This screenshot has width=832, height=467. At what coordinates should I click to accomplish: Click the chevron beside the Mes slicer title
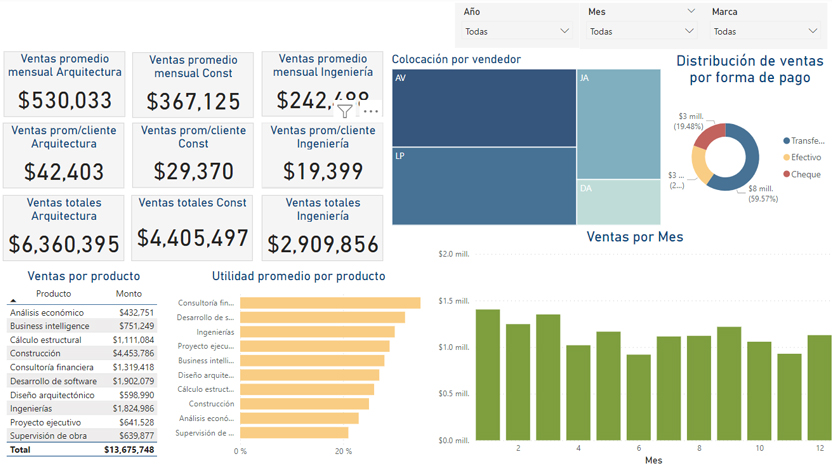coord(691,11)
